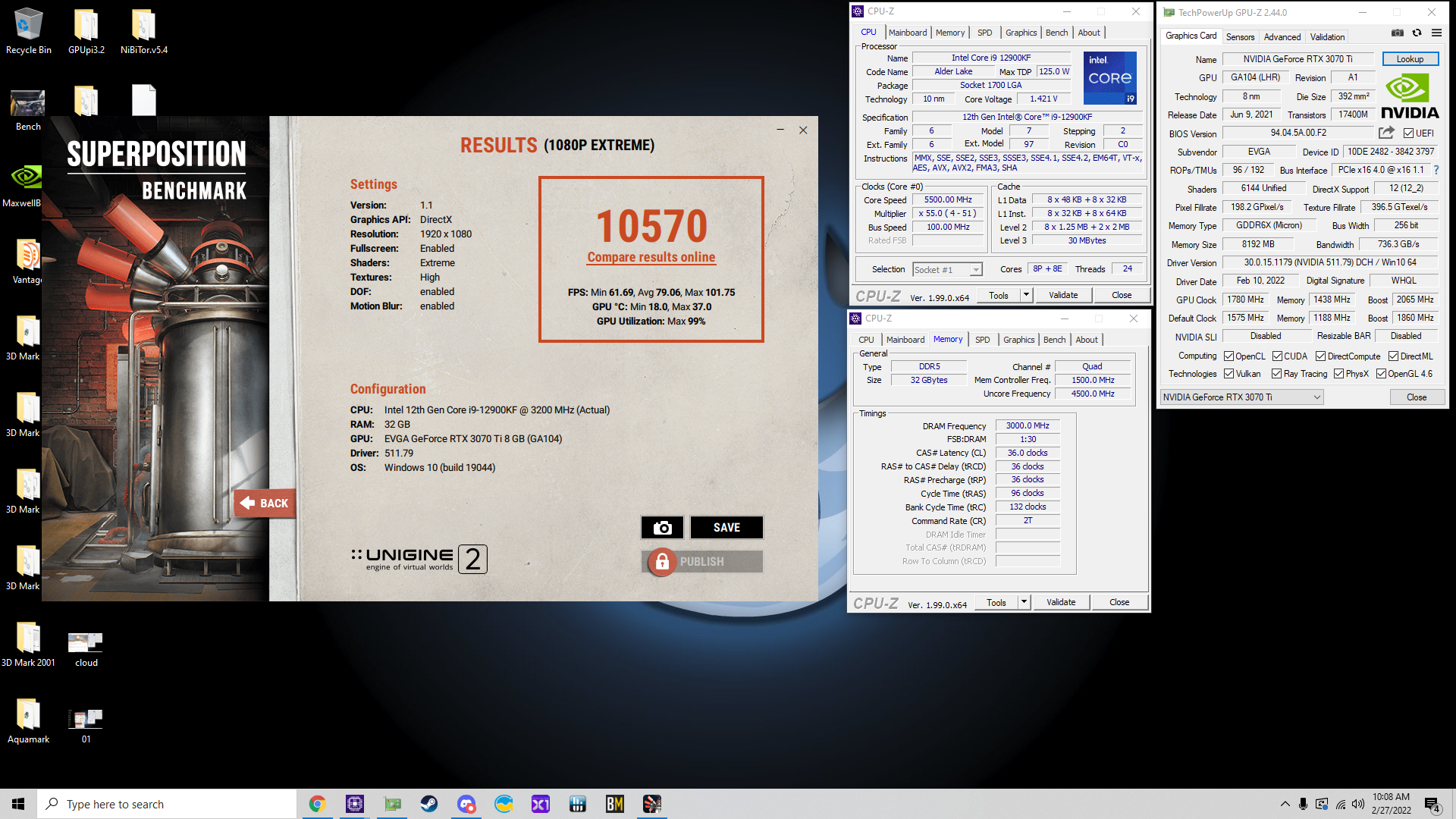Screen dimensions: 1456x819
Task: Open the Sensors tab in GPU-Z
Action: 1240,36
